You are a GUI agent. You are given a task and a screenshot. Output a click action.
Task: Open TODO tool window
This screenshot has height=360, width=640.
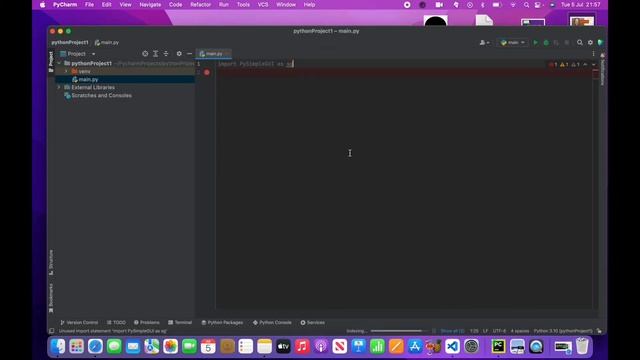[116, 322]
